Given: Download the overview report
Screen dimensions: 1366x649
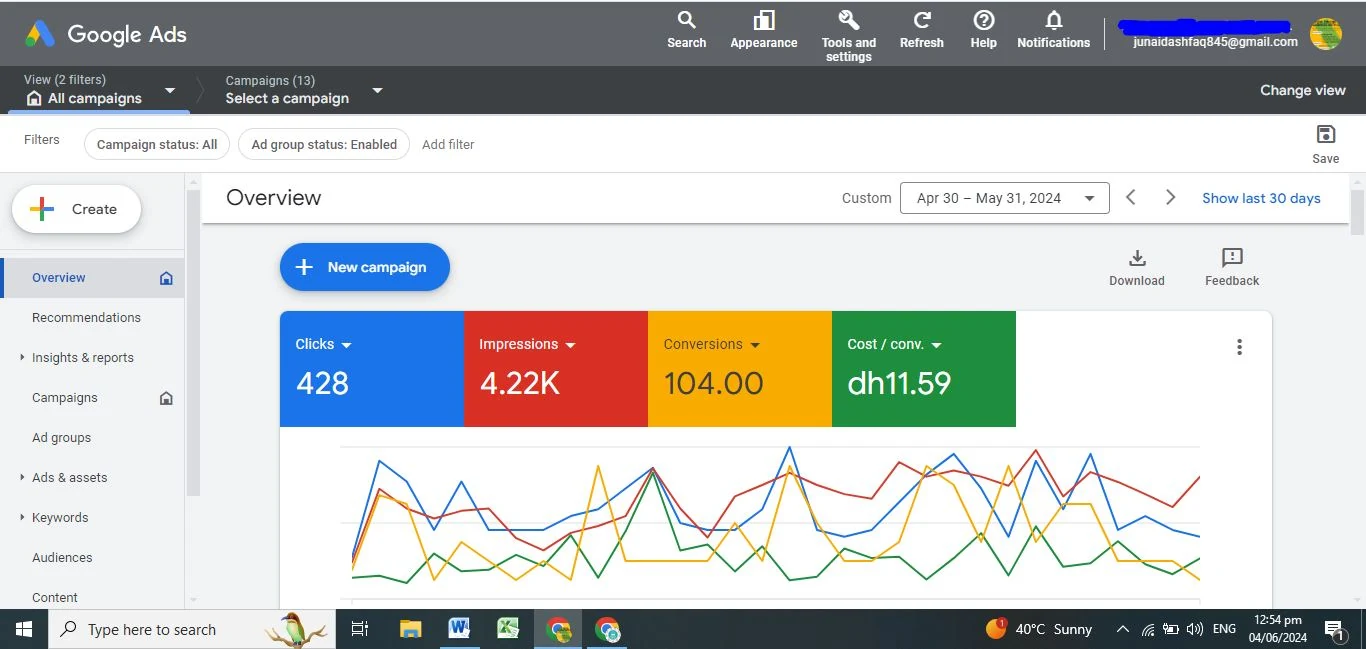Looking at the screenshot, I should (x=1137, y=267).
